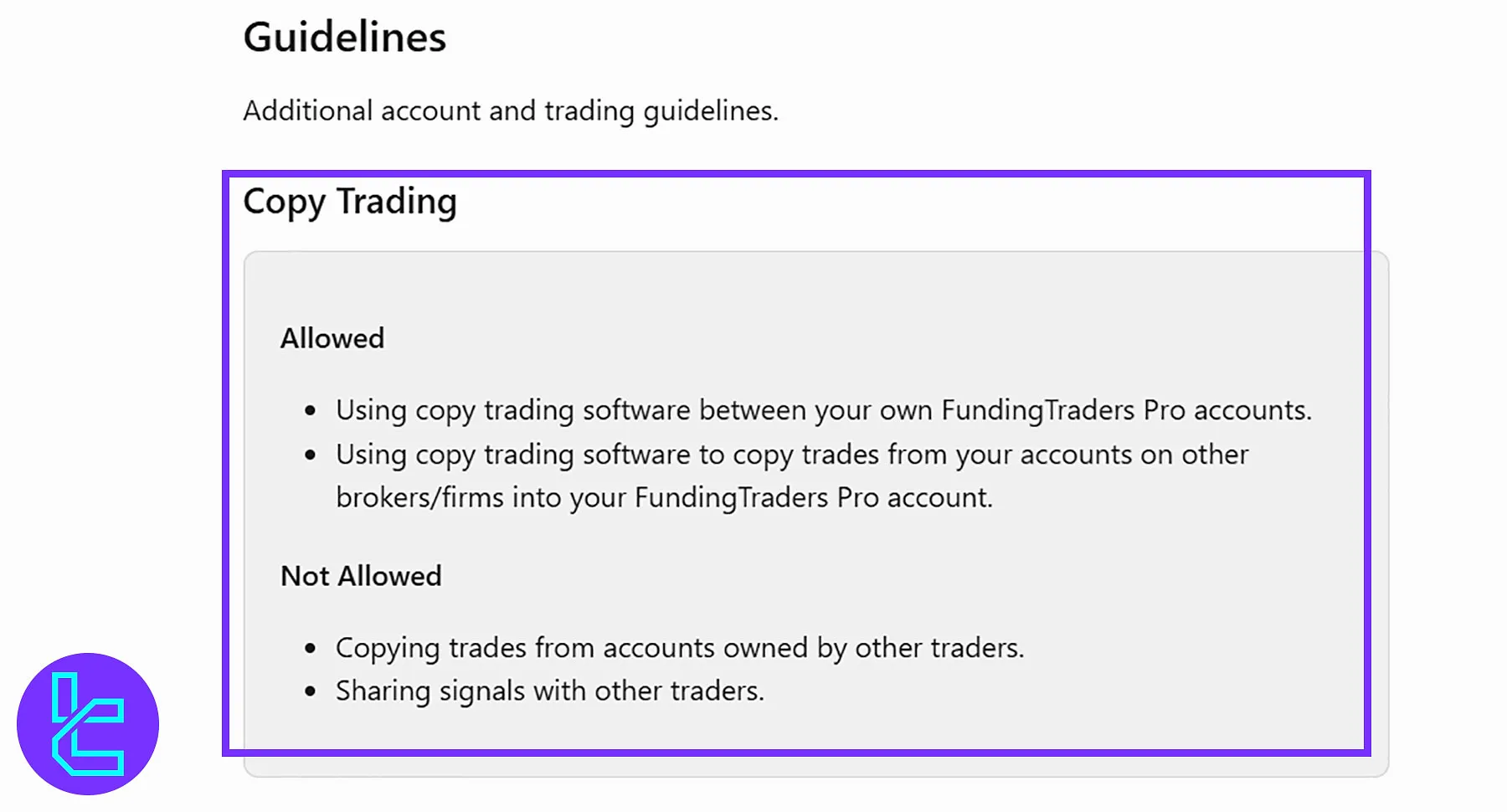This screenshot has height=812, width=1507.
Task: Click bullet dot before second Allowed item
Action: pyautogui.click(x=311, y=455)
